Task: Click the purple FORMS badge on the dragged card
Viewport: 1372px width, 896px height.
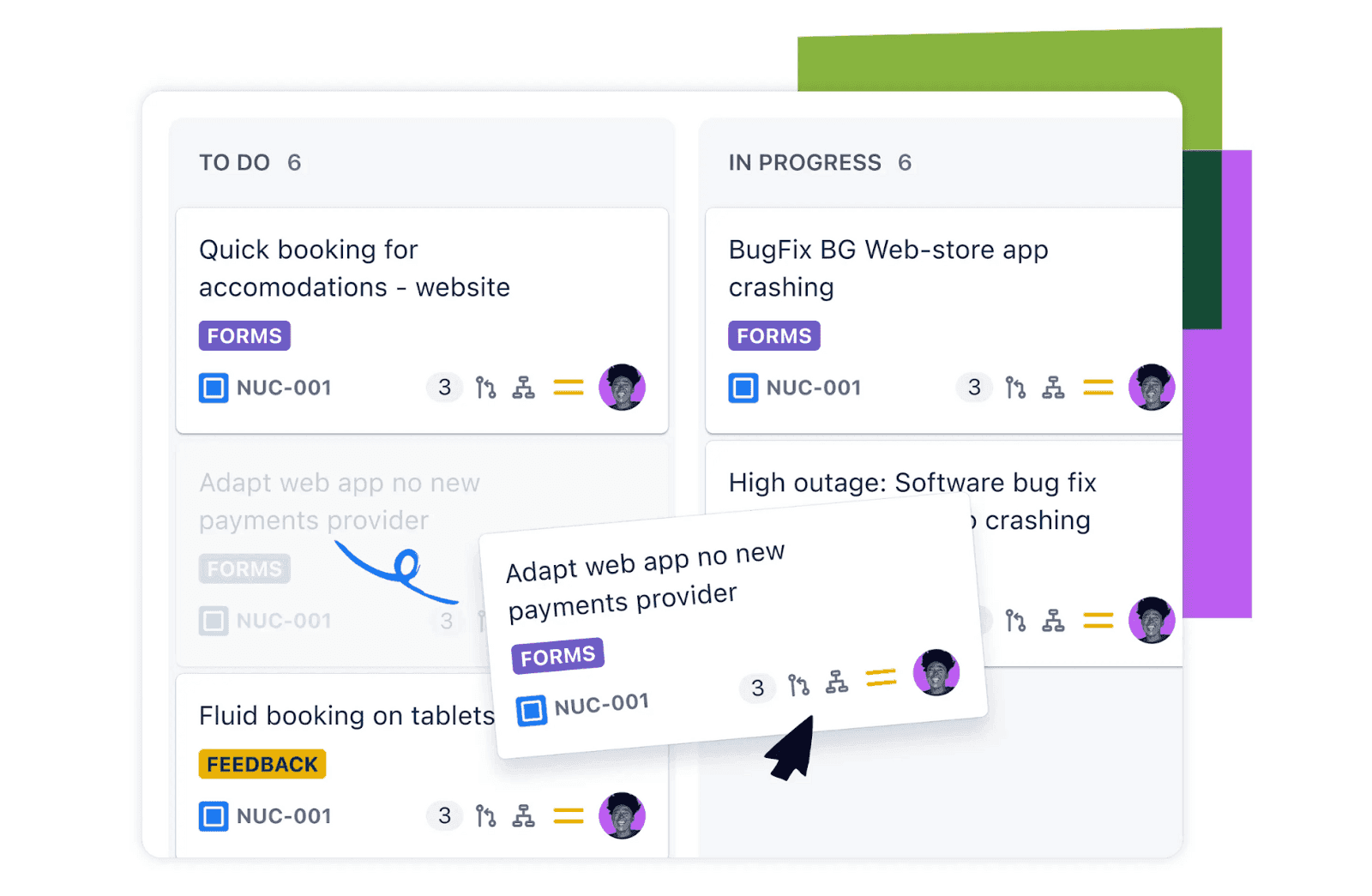Action: (x=557, y=655)
